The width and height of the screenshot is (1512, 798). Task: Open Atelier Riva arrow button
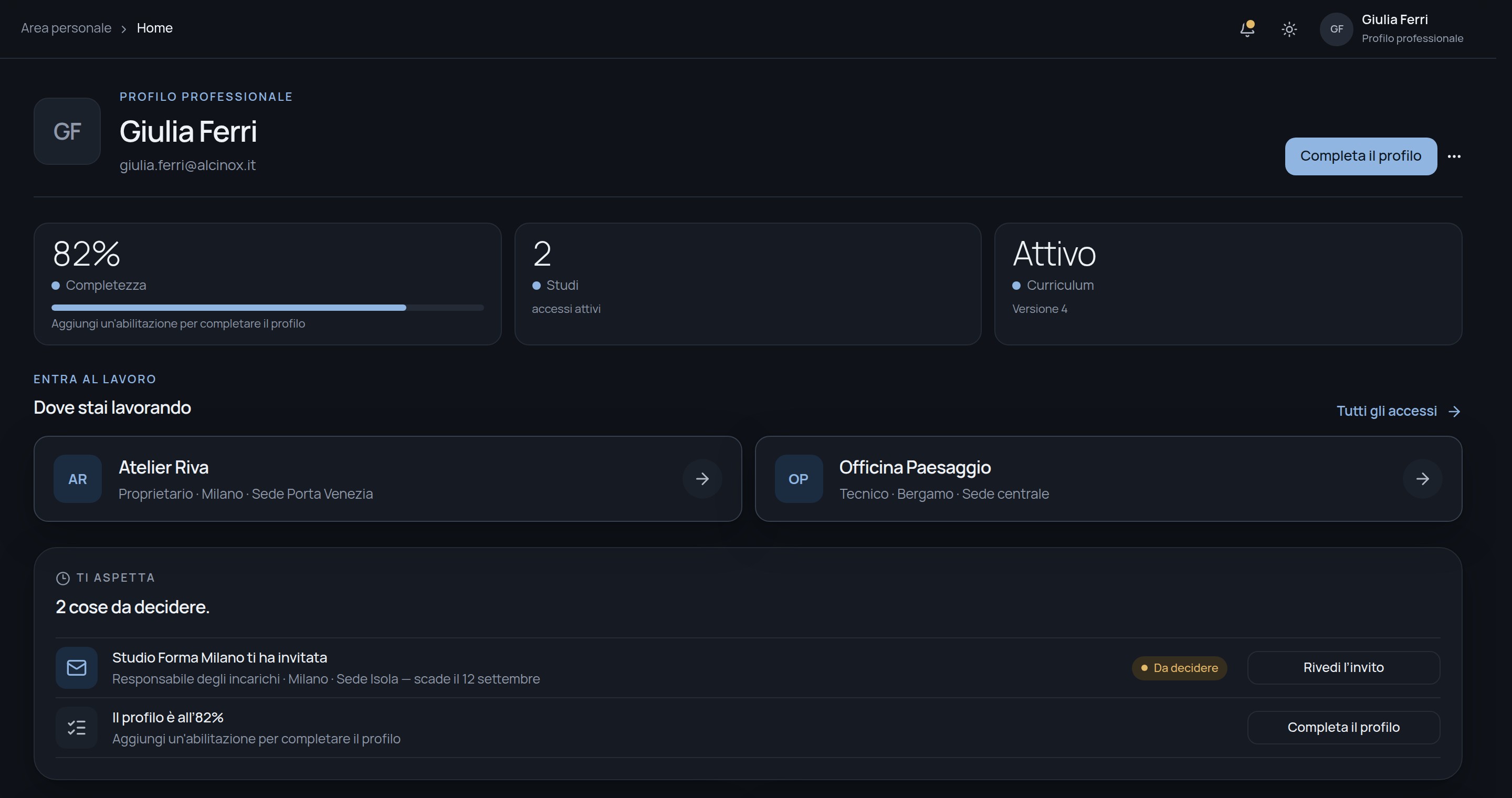tap(702, 479)
